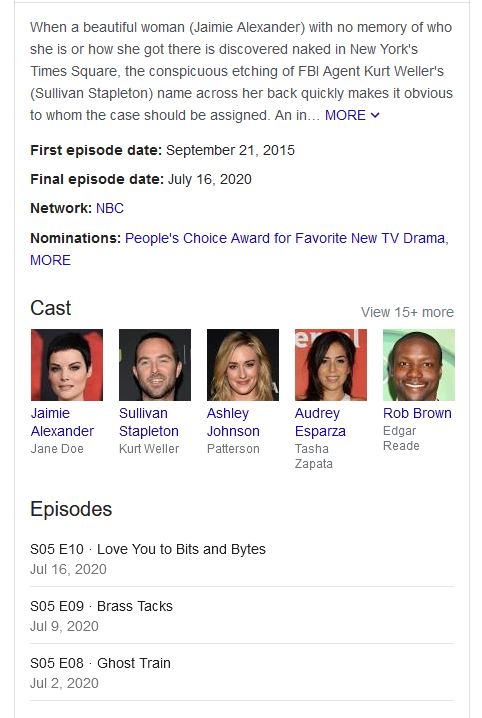View 15+ more cast members

(407, 312)
